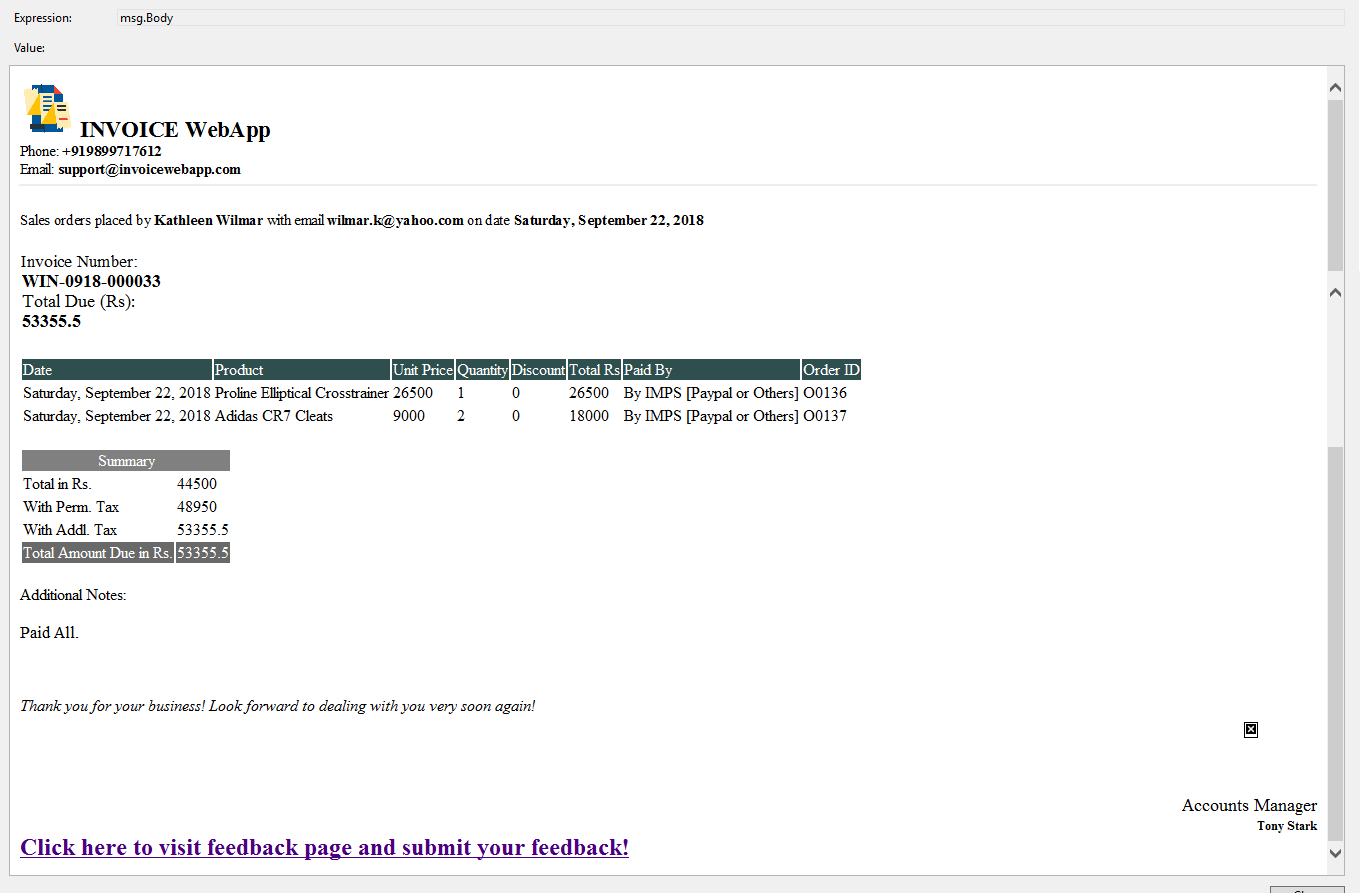Screen dimensions: 1364x893
Task: Click the Summary table header
Action: 126,461
